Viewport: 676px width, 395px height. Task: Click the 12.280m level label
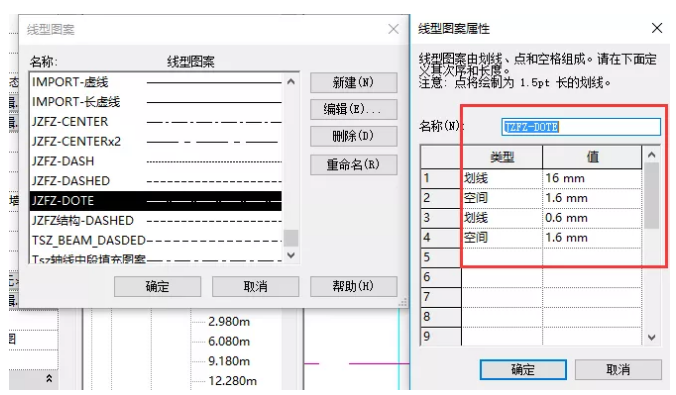pyautogui.click(x=232, y=381)
